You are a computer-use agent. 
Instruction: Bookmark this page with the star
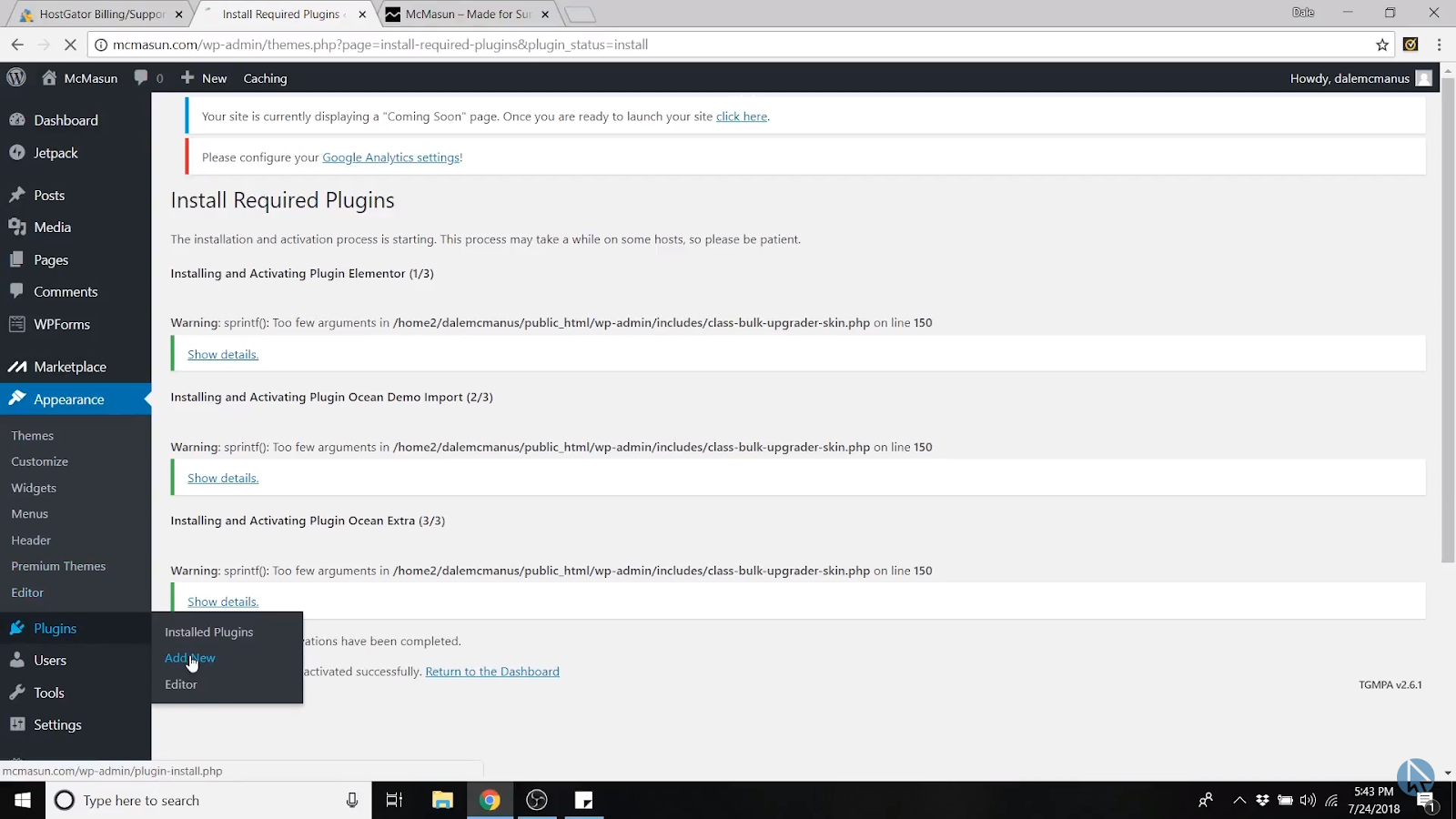pos(1382,45)
